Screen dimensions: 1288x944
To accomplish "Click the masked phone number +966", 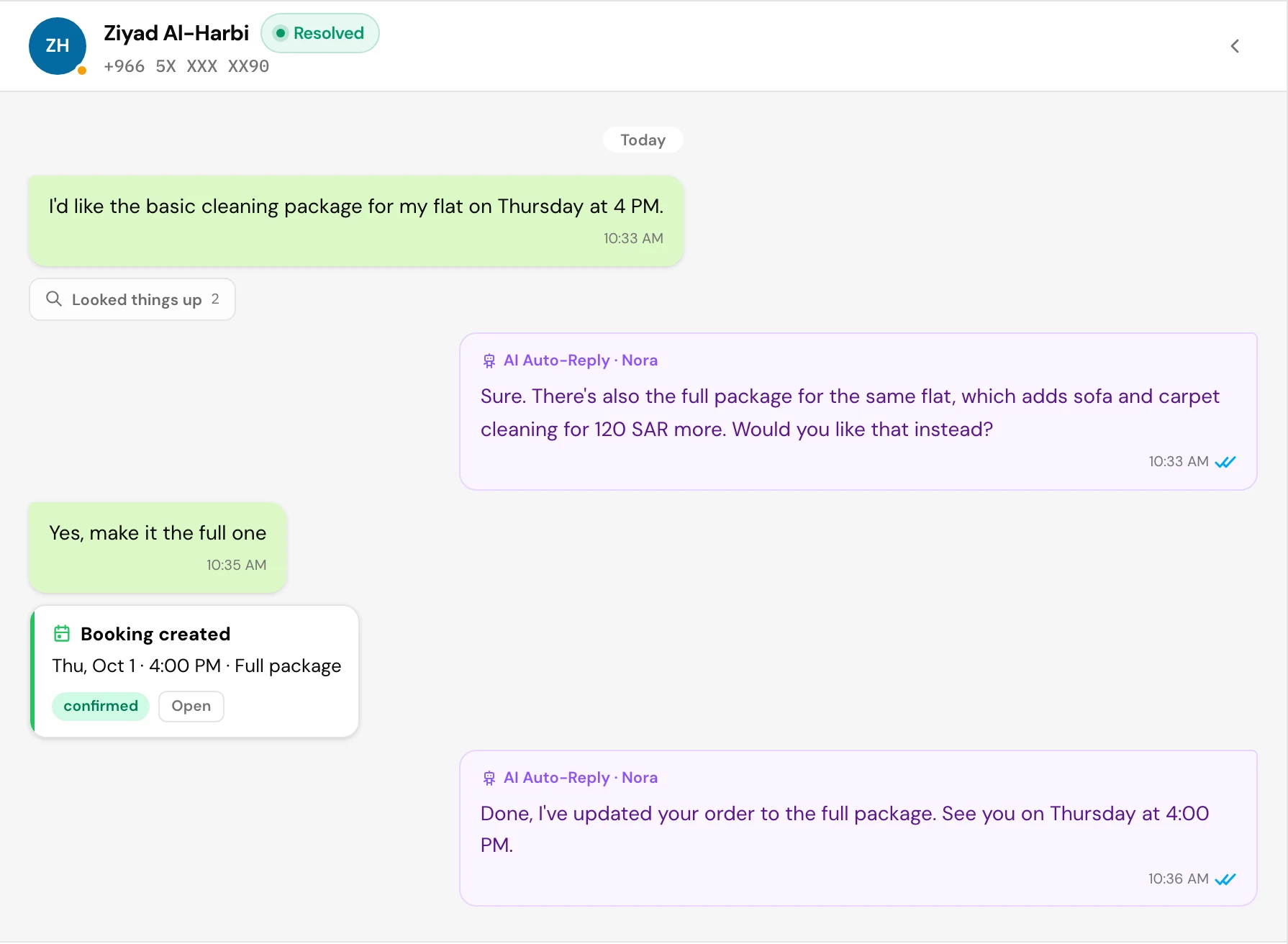I will click(186, 66).
